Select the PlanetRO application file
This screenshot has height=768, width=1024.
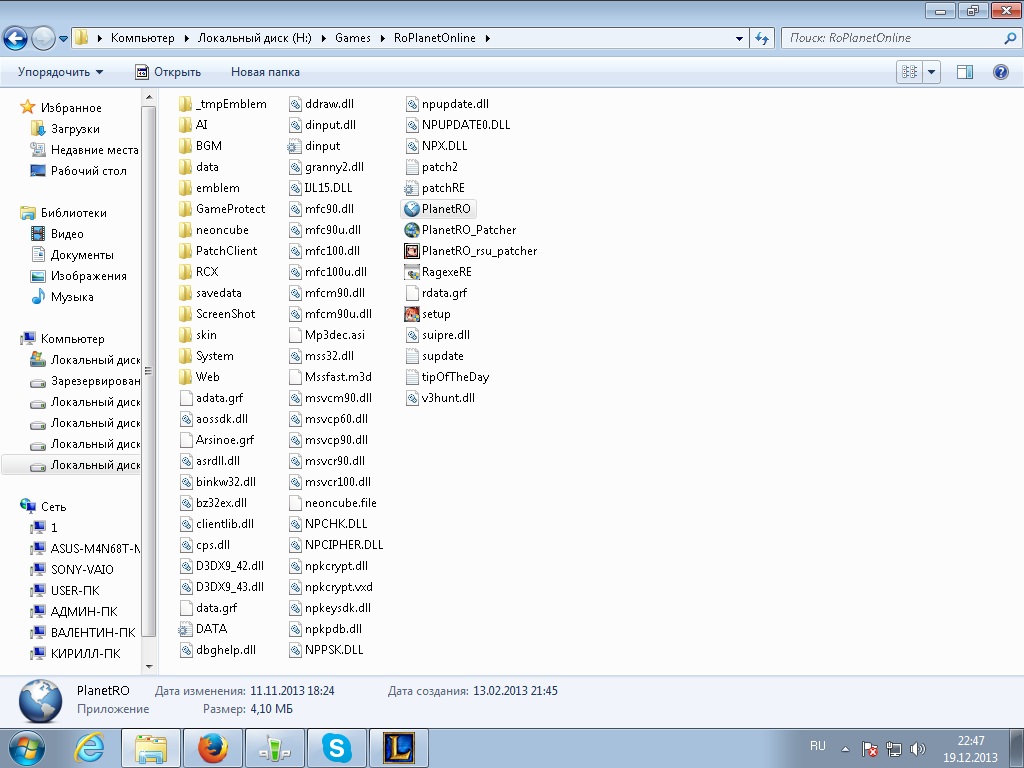[x=438, y=209]
